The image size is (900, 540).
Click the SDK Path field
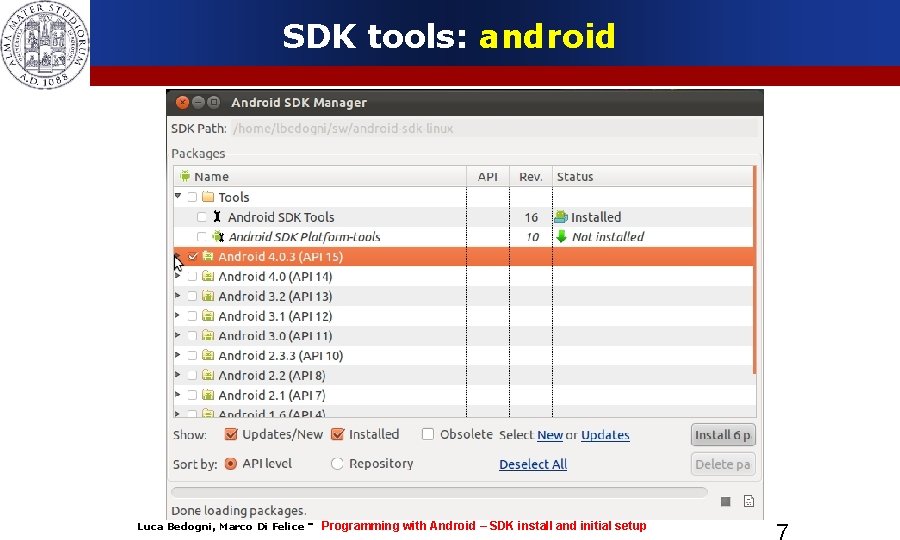pos(494,129)
